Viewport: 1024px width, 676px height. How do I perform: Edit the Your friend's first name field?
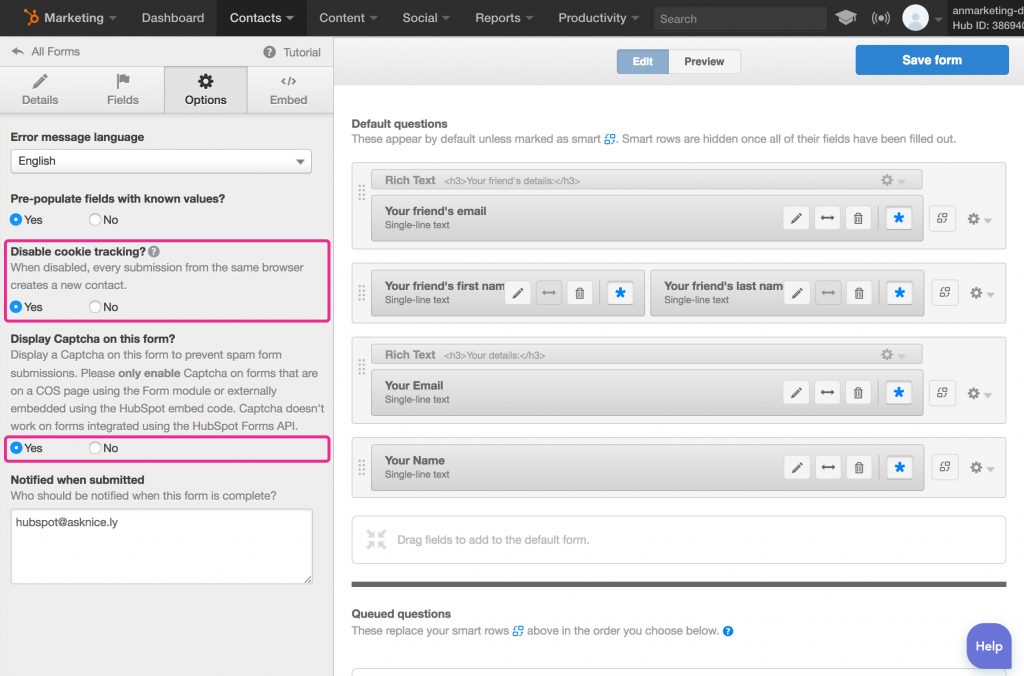518,293
